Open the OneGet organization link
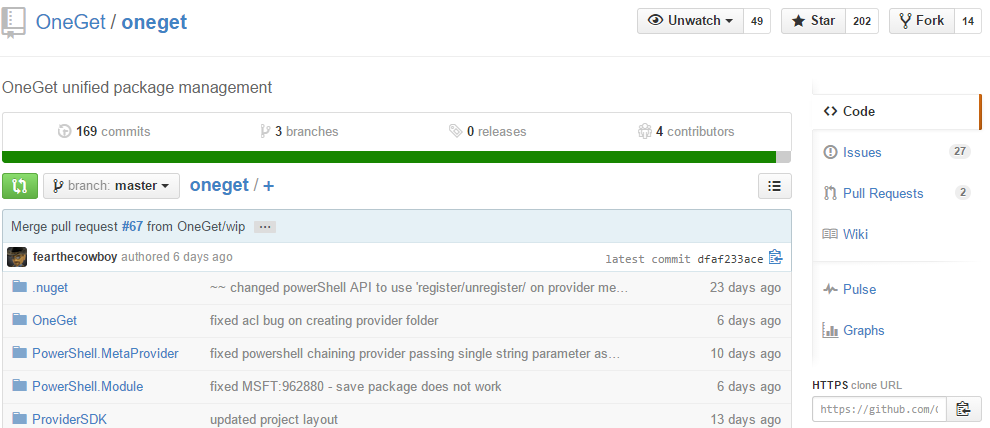 point(70,22)
